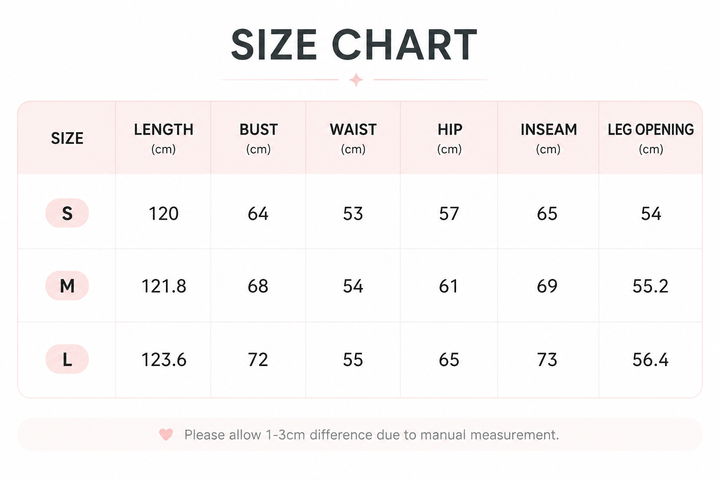This screenshot has height=480, width=720.
Task: Click the SIZE column header
Action: pyautogui.click(x=67, y=138)
